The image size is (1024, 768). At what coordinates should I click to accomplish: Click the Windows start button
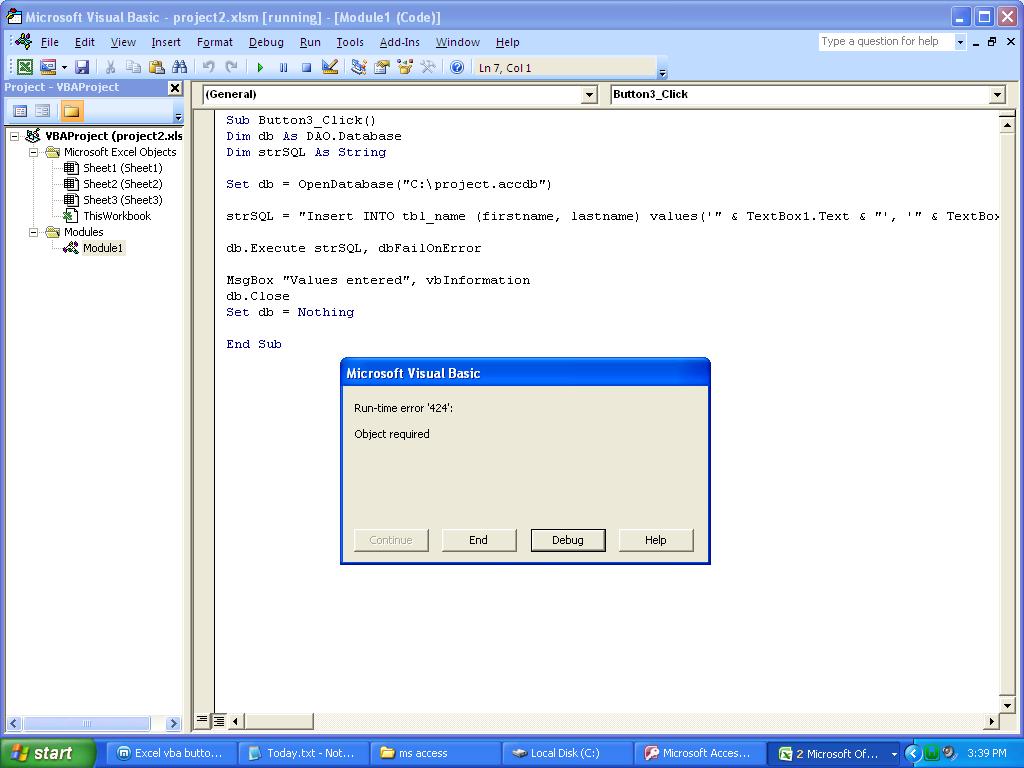coord(46,753)
